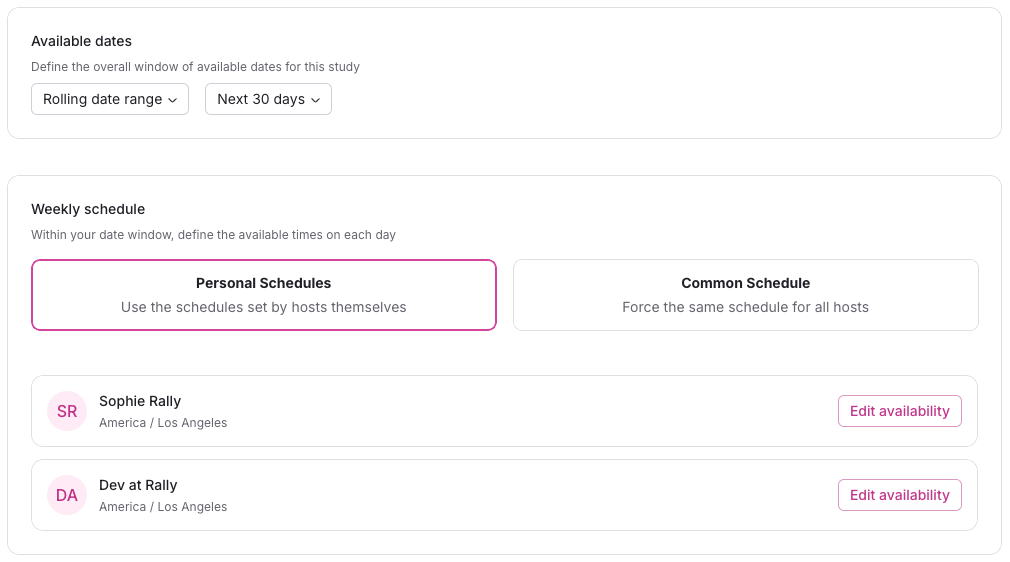1010x562 pixels.
Task: Click the 'Define the overall window' description
Action: (x=195, y=67)
